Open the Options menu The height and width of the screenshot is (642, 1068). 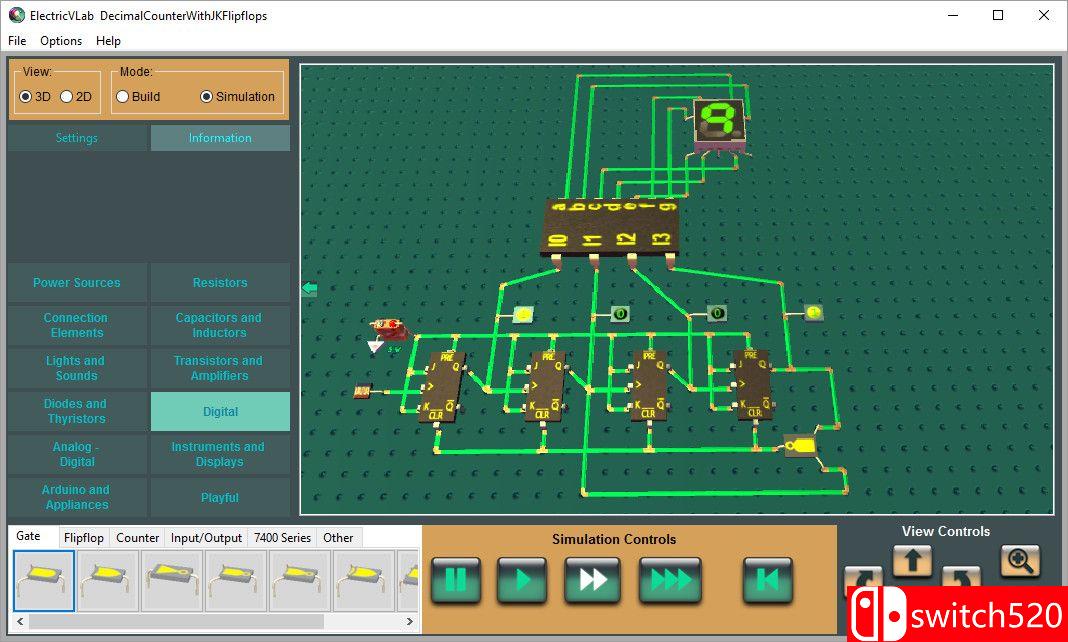(61, 41)
